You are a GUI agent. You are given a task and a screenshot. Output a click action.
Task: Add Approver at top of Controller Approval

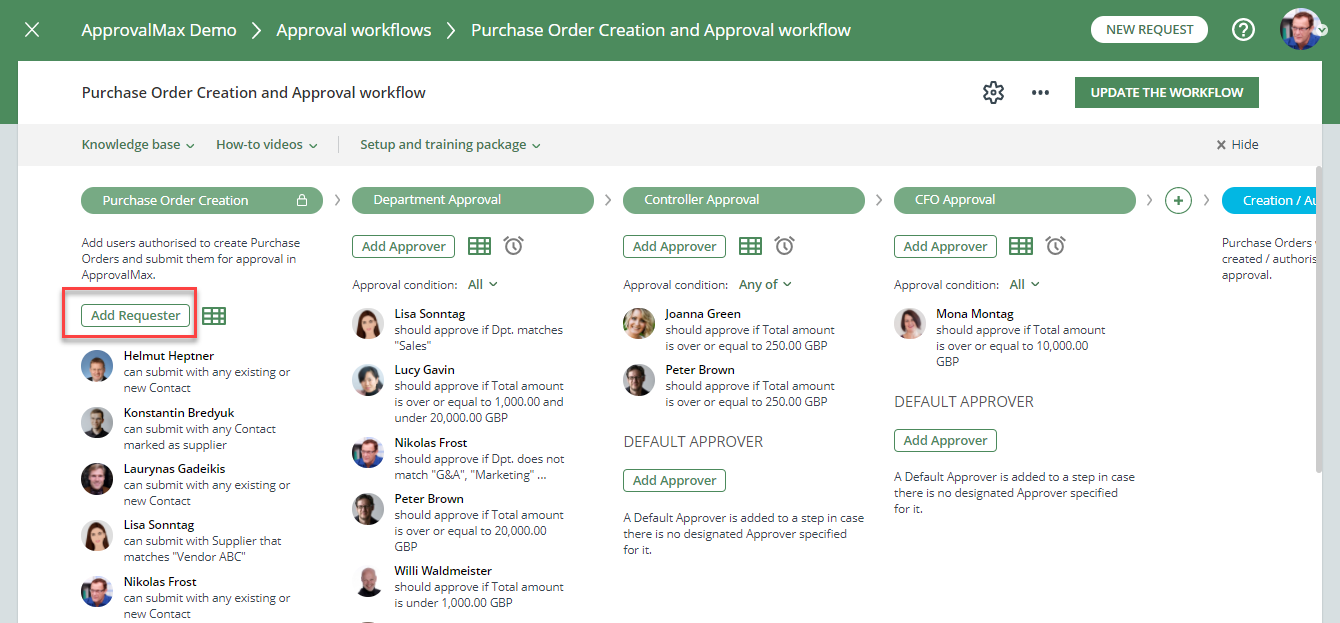point(674,246)
